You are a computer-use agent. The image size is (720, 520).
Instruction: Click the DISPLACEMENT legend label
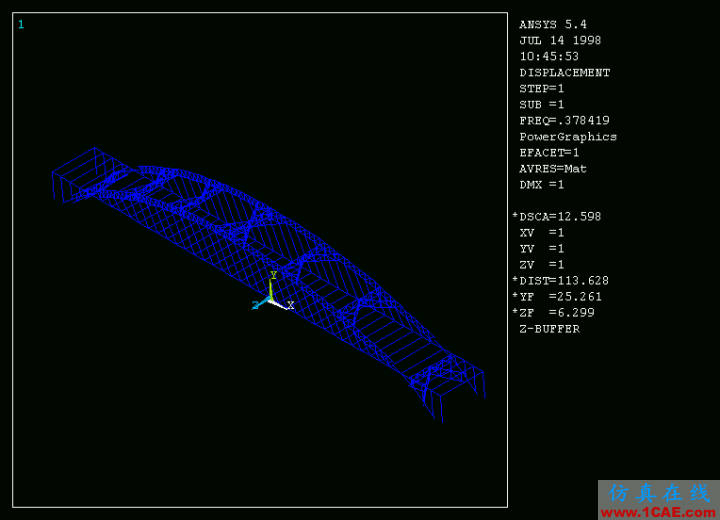coord(564,73)
